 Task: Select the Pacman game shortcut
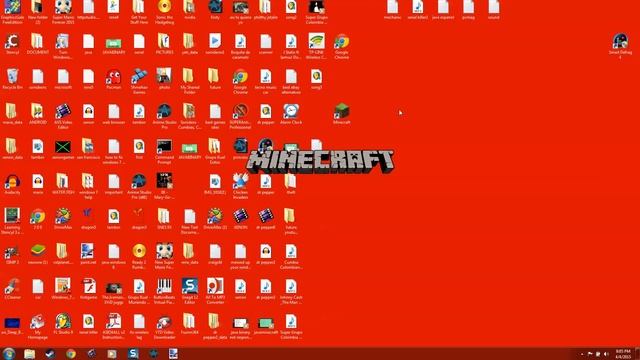click(113, 79)
